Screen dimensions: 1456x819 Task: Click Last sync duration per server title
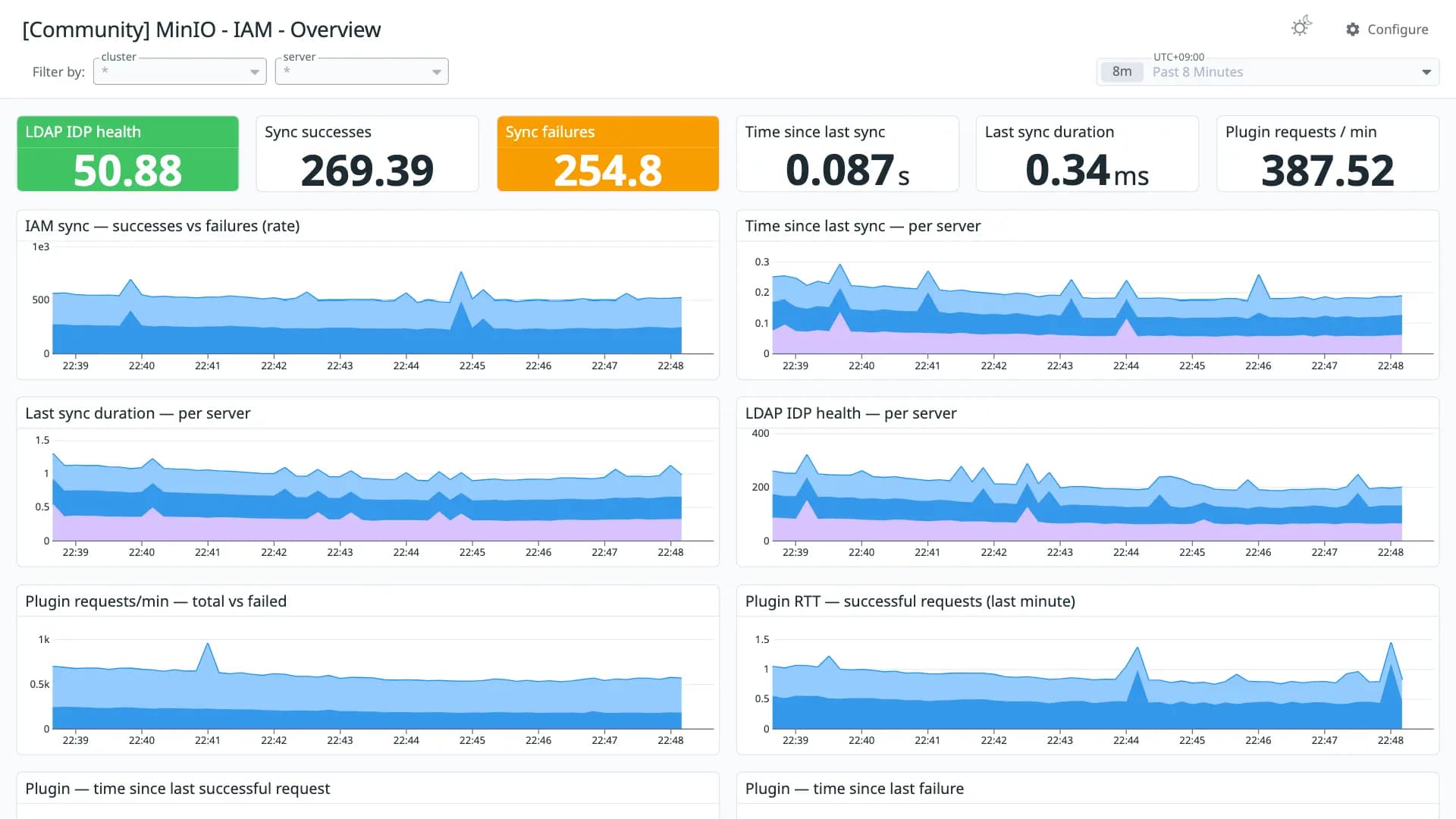(137, 413)
